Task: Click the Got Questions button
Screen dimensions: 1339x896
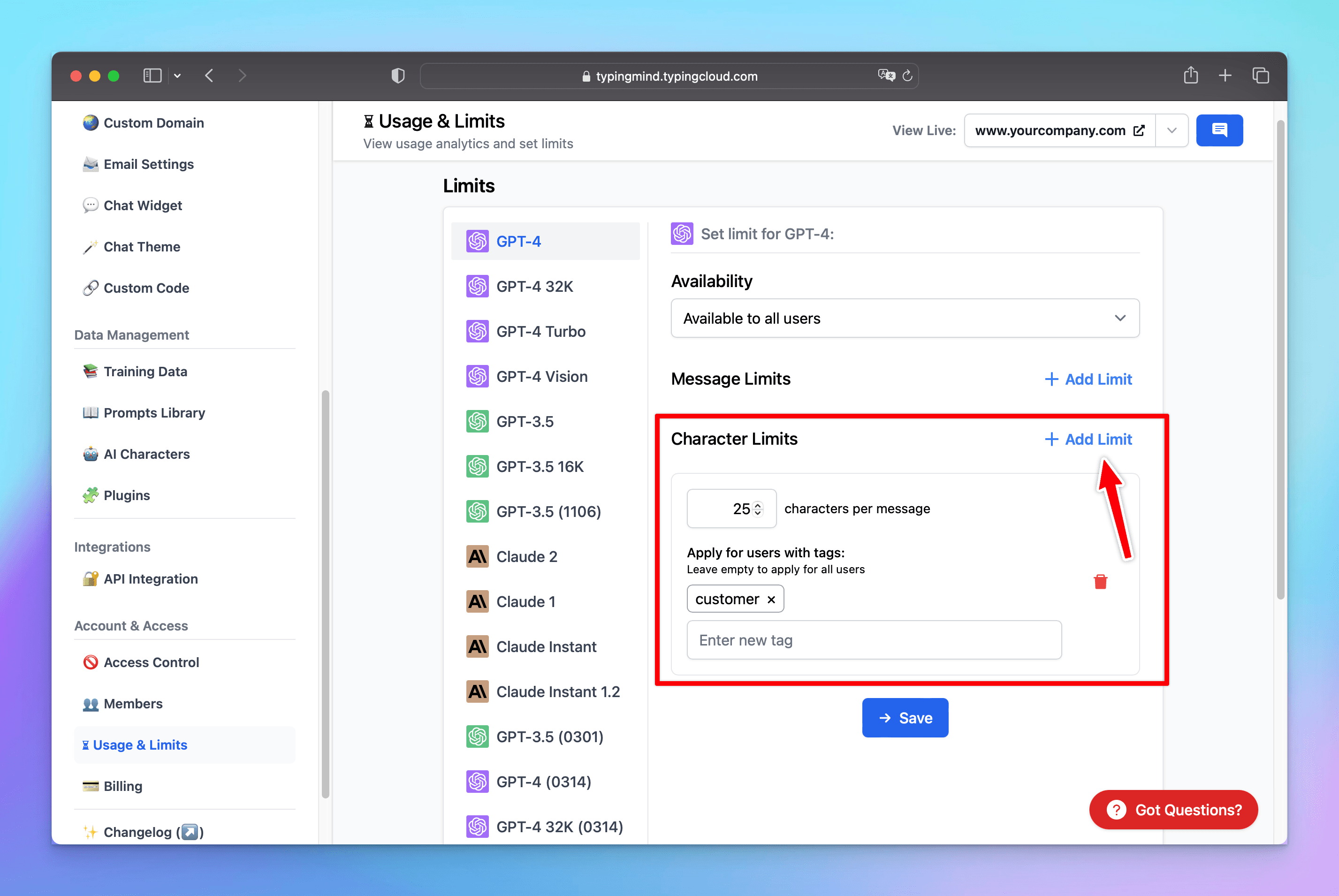Action: pos(1173,810)
